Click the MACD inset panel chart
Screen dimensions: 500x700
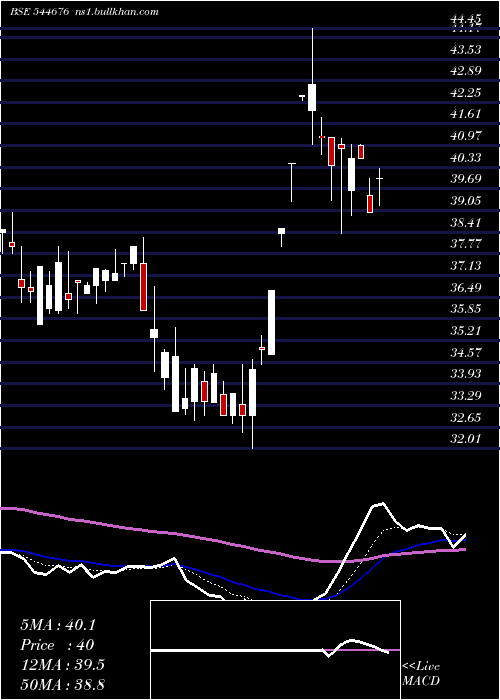275,650
